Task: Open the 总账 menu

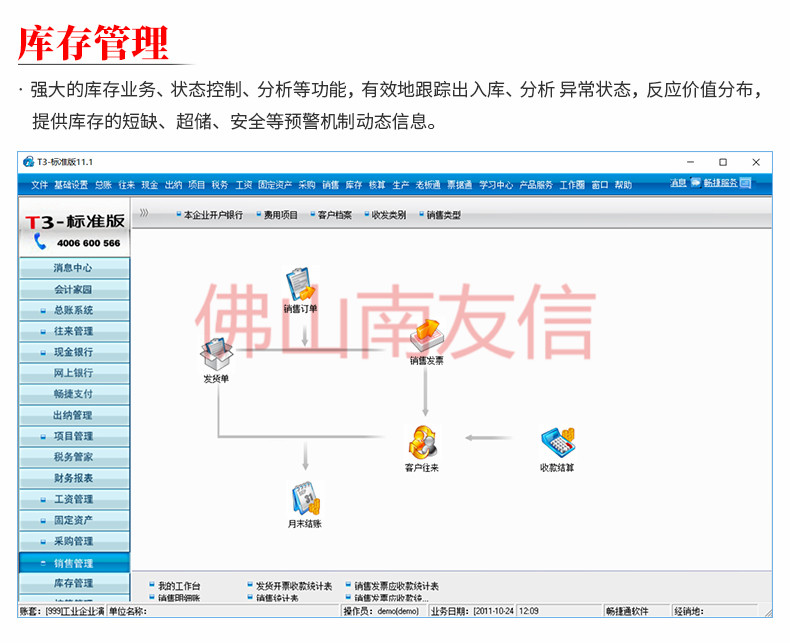Action: click(103, 185)
